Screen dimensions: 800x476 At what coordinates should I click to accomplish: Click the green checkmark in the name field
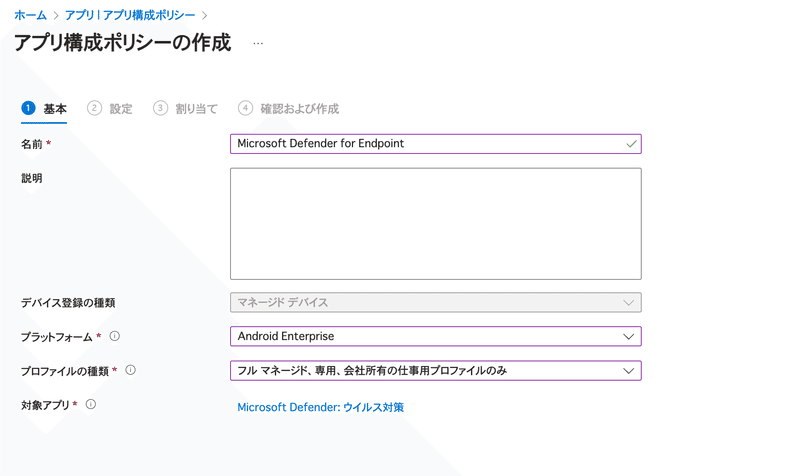(x=631, y=144)
